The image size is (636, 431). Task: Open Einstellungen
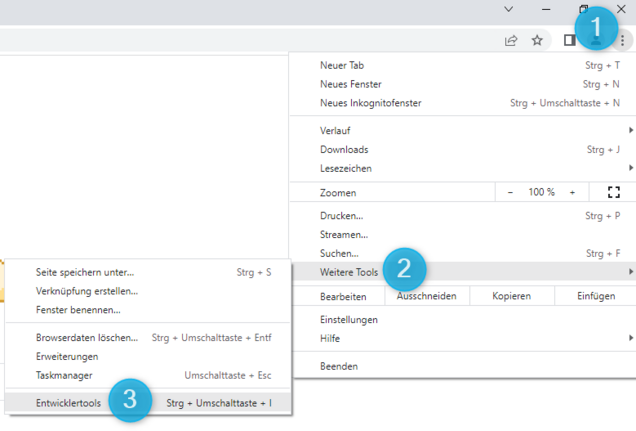(x=462, y=319)
